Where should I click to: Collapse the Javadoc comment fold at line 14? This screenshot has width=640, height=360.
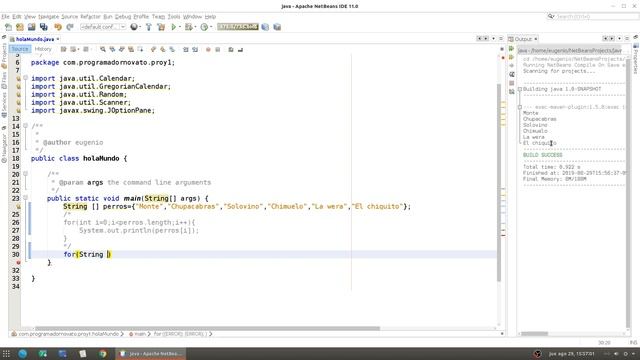pos(25,126)
